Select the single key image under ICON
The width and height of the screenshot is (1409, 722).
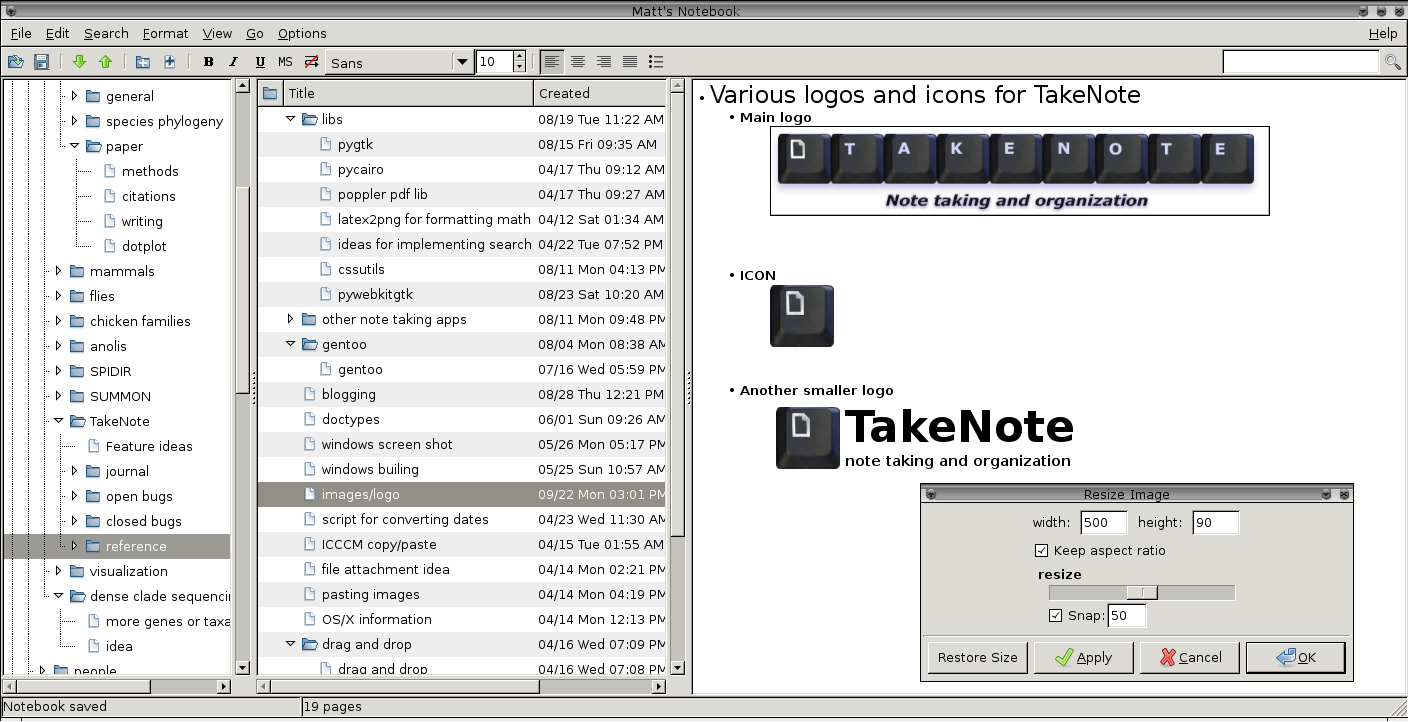(x=802, y=316)
